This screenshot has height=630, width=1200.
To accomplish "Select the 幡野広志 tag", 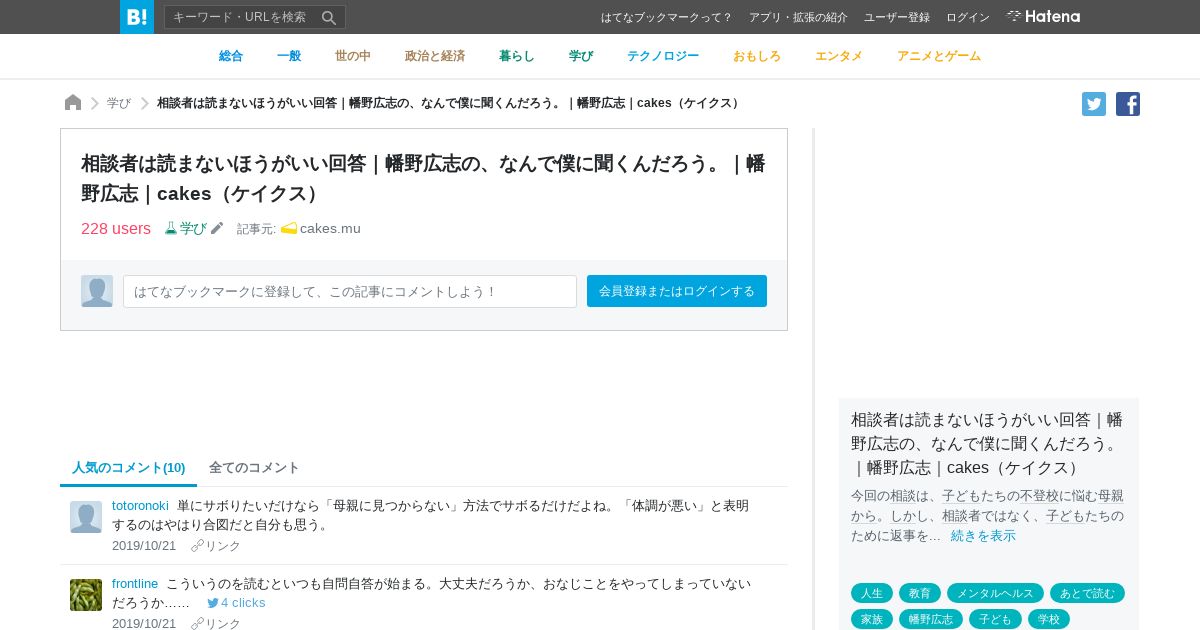I will point(931,619).
